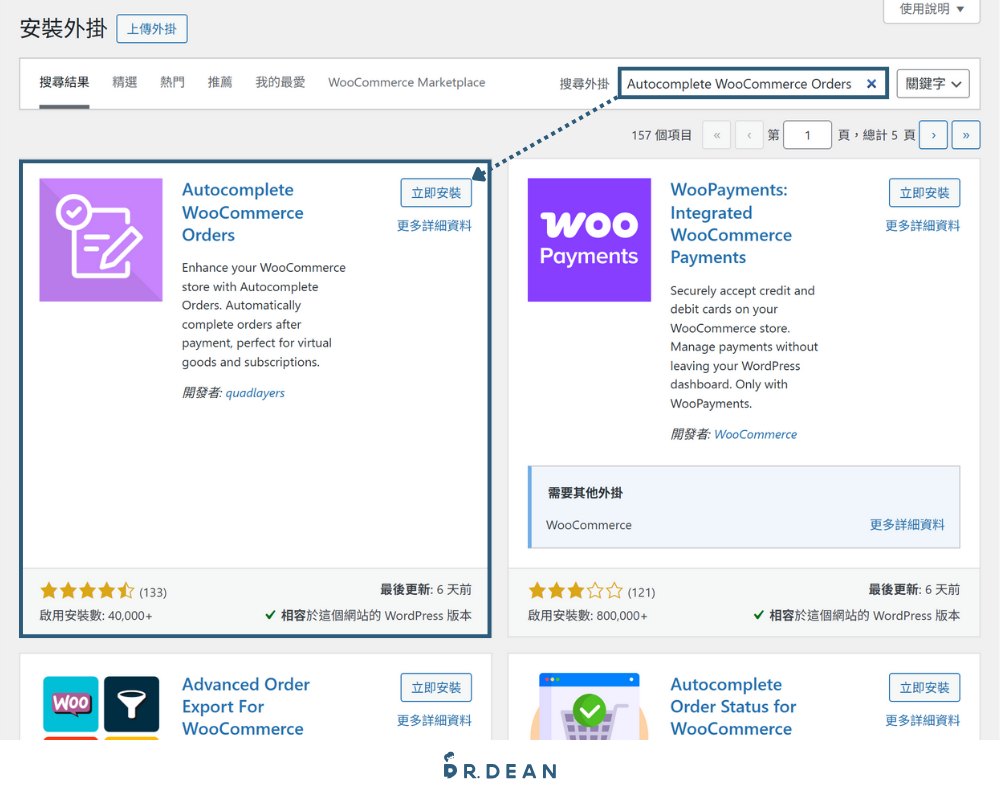Viewport: 1000px width, 800px height.
Task: Select the 我的最愛 favorites tab
Action: [x=280, y=82]
